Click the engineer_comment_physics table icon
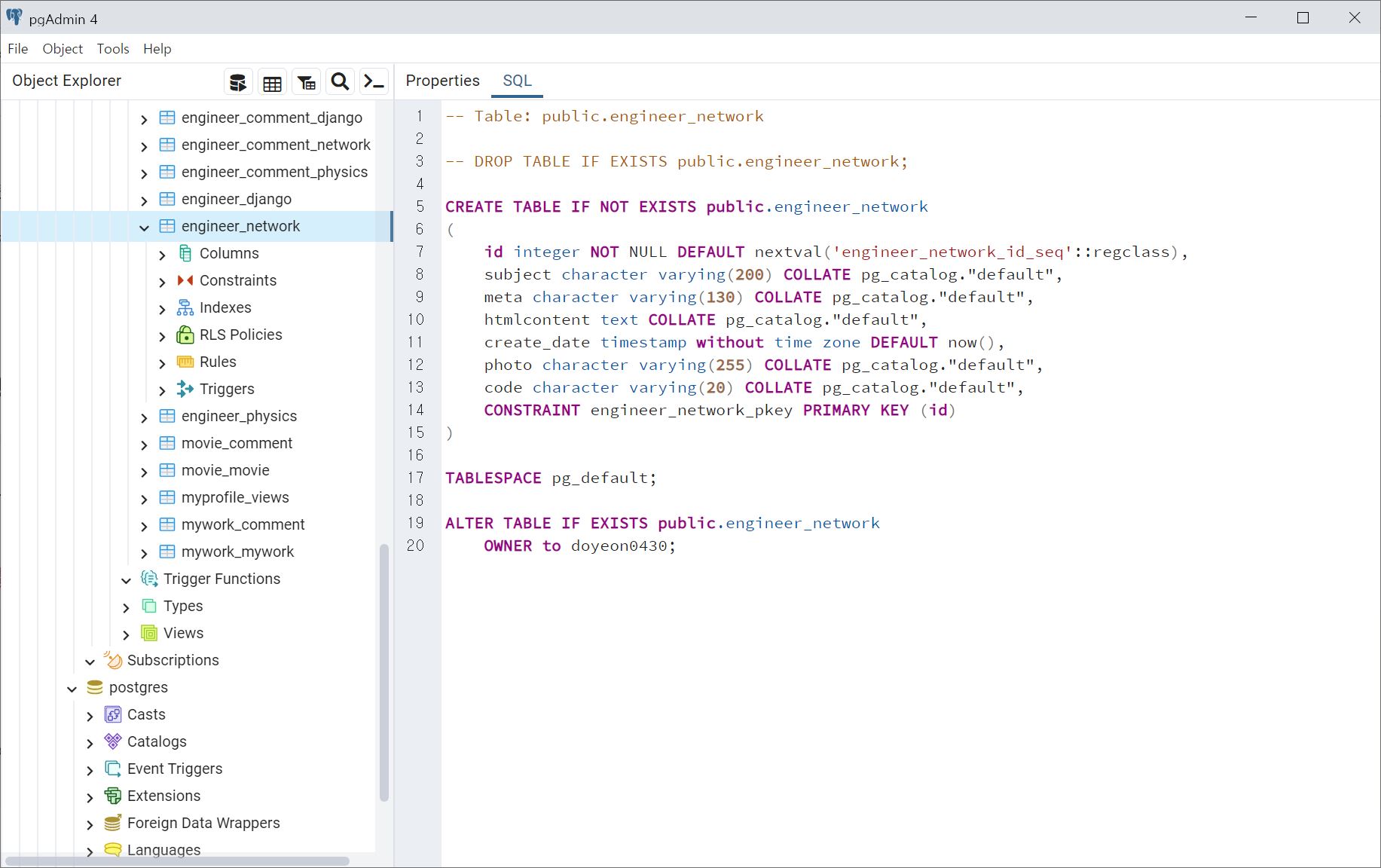This screenshot has height=868, width=1381. point(167,172)
